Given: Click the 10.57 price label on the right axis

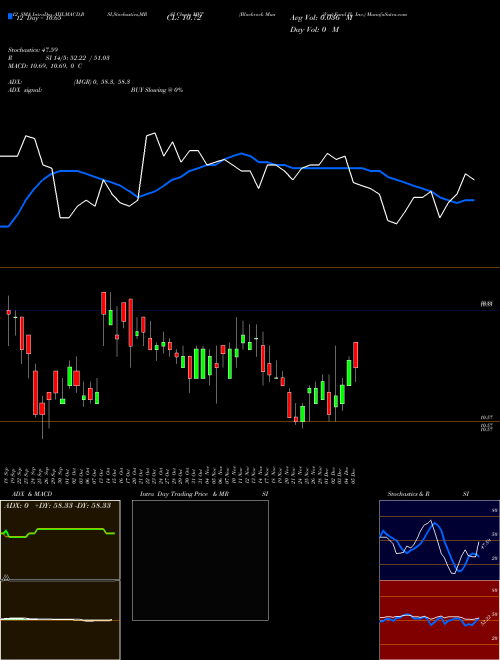Looking at the screenshot, I should pyautogui.click(x=486, y=417).
